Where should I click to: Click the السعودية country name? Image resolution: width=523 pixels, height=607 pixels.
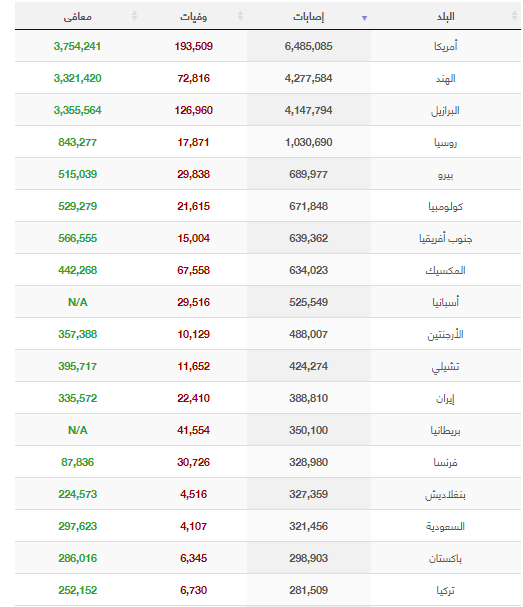tap(446, 526)
